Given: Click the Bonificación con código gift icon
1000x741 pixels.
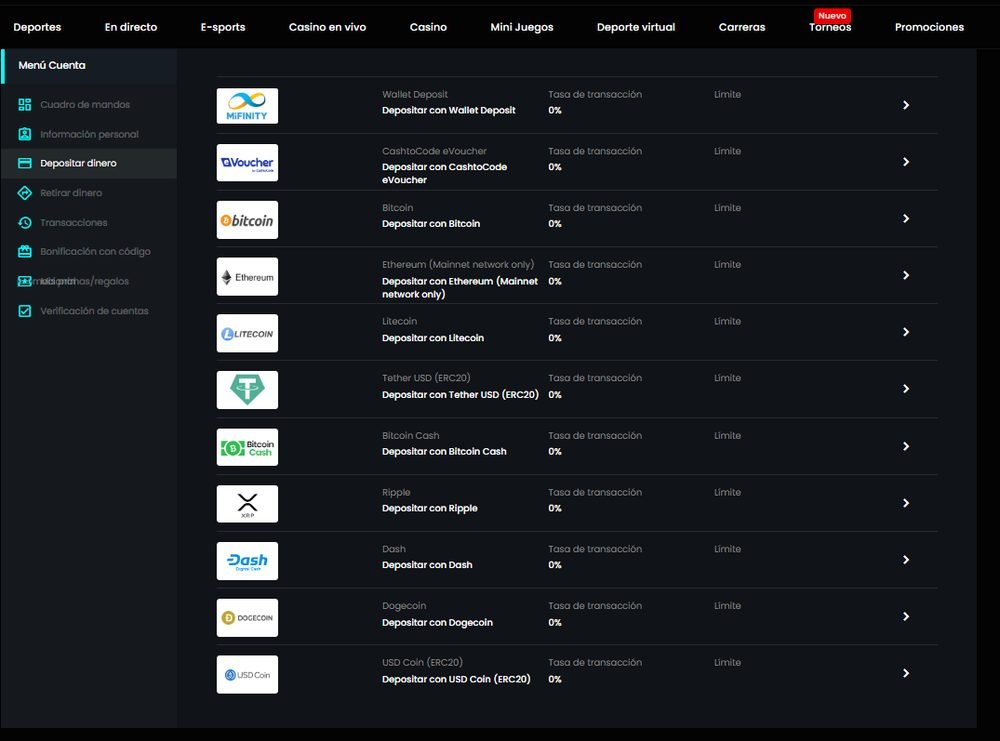Looking at the screenshot, I should tap(25, 251).
